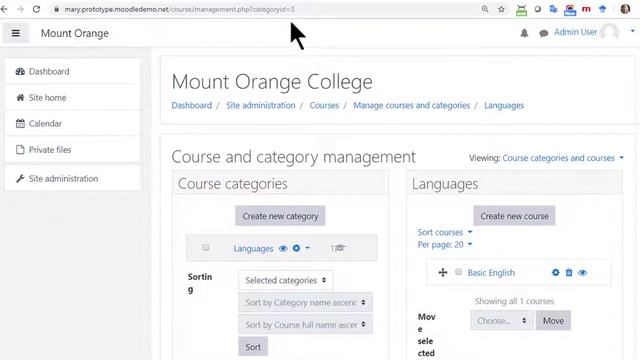This screenshot has width=640, height=360.
Task: Click the circular dark extension icon
Action: tap(538, 9)
